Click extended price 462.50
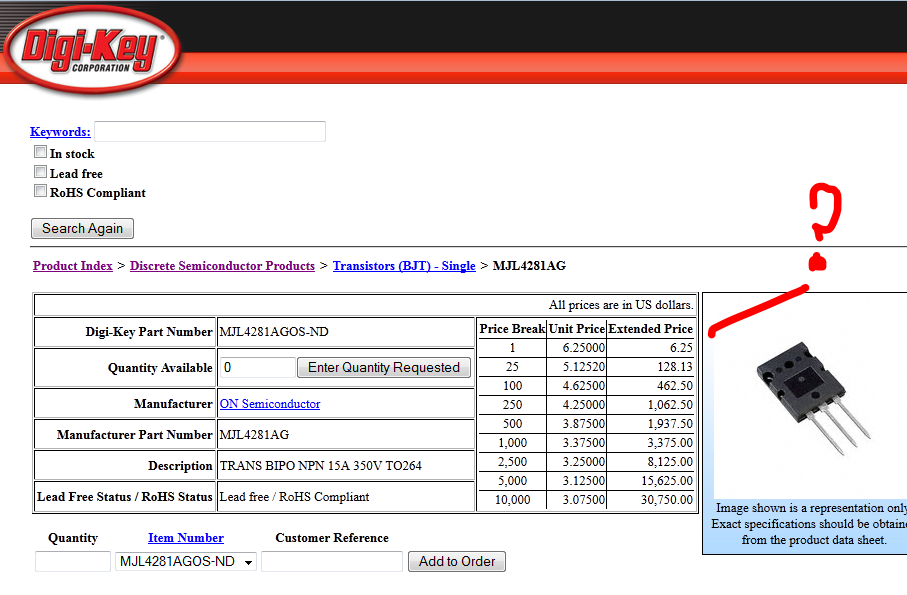Viewport: 907px width, 595px height. click(674, 386)
